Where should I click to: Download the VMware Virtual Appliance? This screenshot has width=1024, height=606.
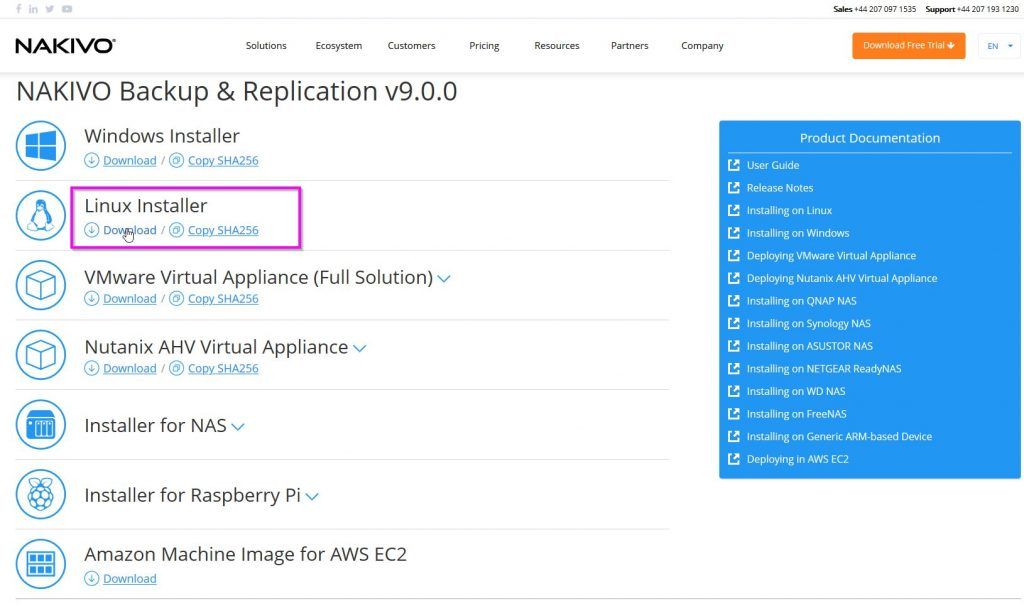[x=129, y=299]
